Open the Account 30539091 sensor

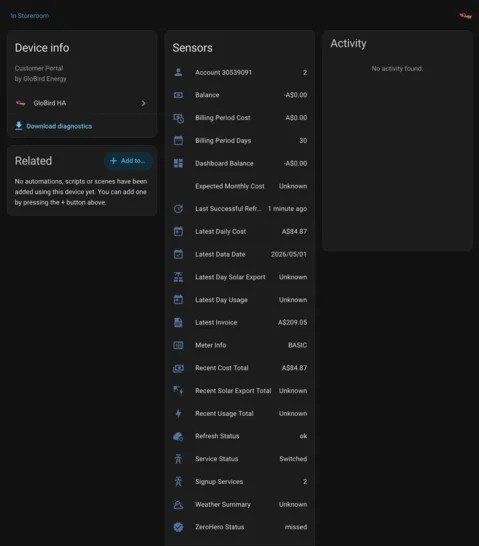pyautogui.click(x=240, y=72)
